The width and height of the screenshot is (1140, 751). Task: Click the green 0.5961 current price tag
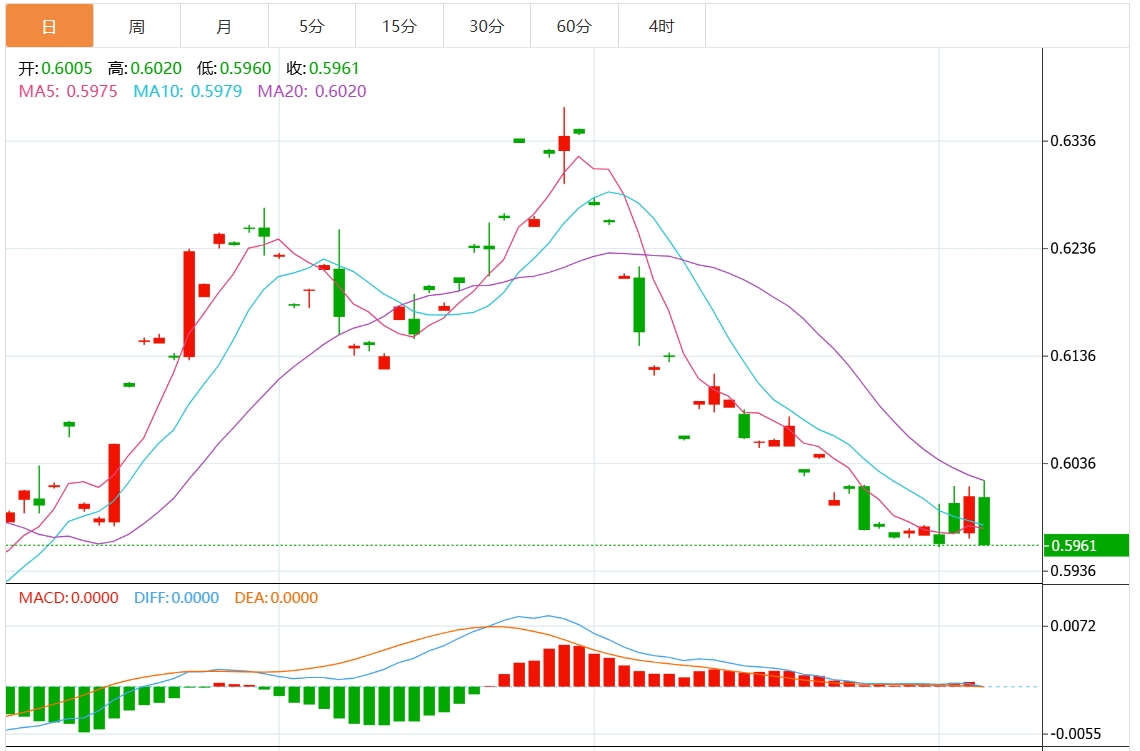[x=1085, y=546]
